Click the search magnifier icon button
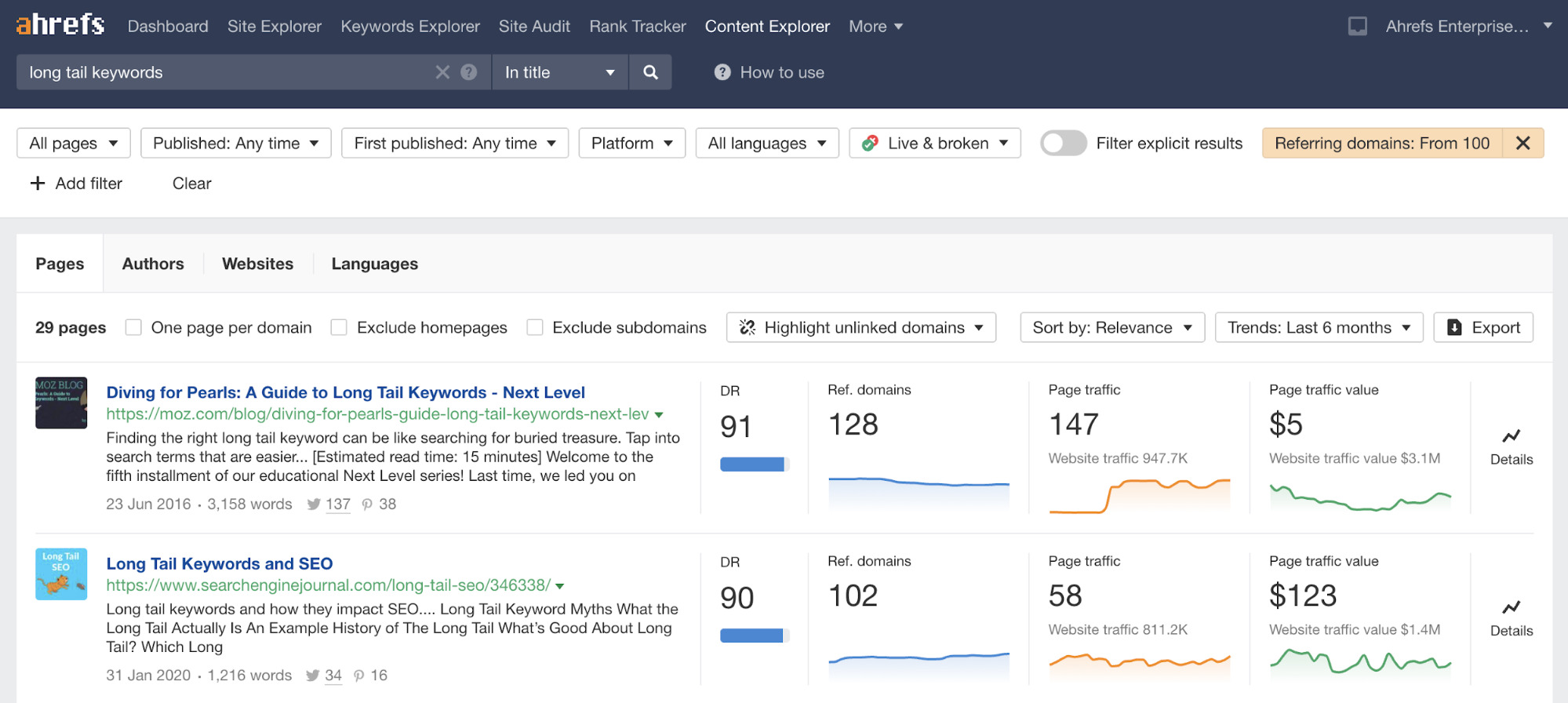1568x703 pixels. tap(649, 72)
